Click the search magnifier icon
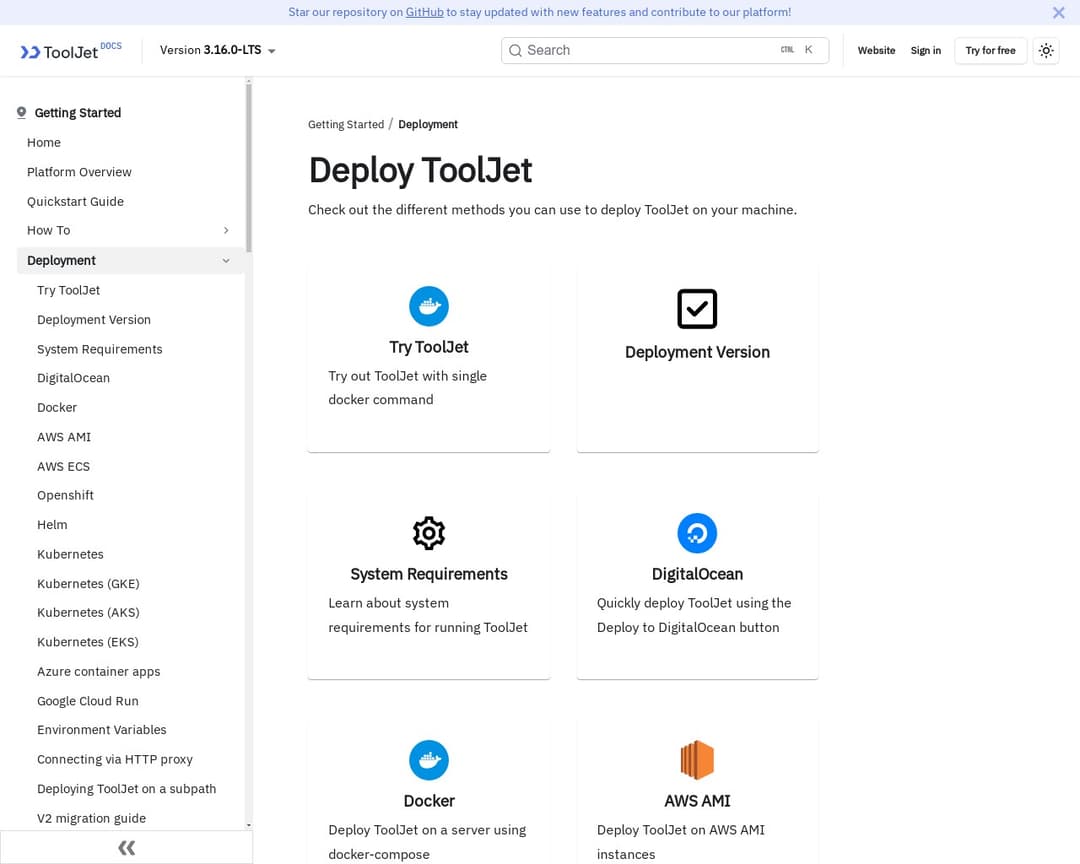The image size is (1080, 864). (x=515, y=50)
